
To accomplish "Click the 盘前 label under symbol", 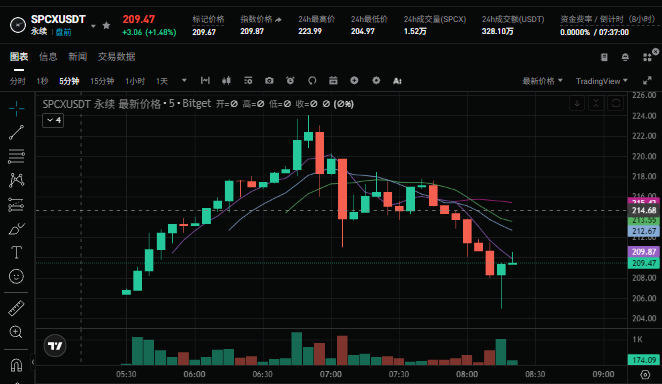I will click(63, 32).
